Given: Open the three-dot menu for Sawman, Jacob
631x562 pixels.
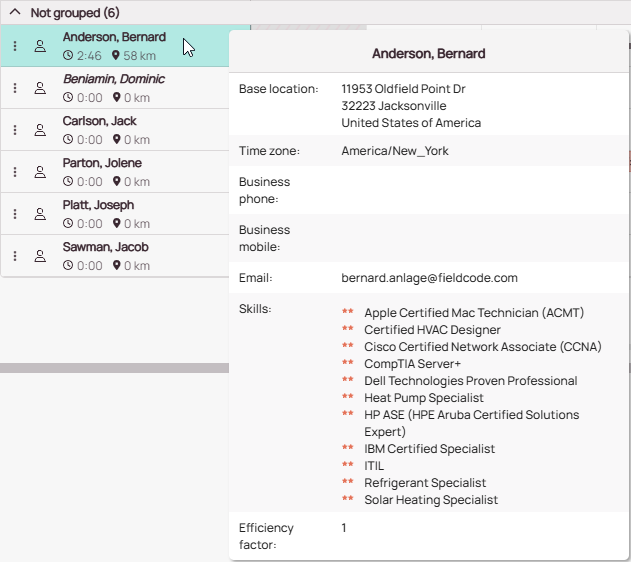Looking at the screenshot, I should 15,256.
